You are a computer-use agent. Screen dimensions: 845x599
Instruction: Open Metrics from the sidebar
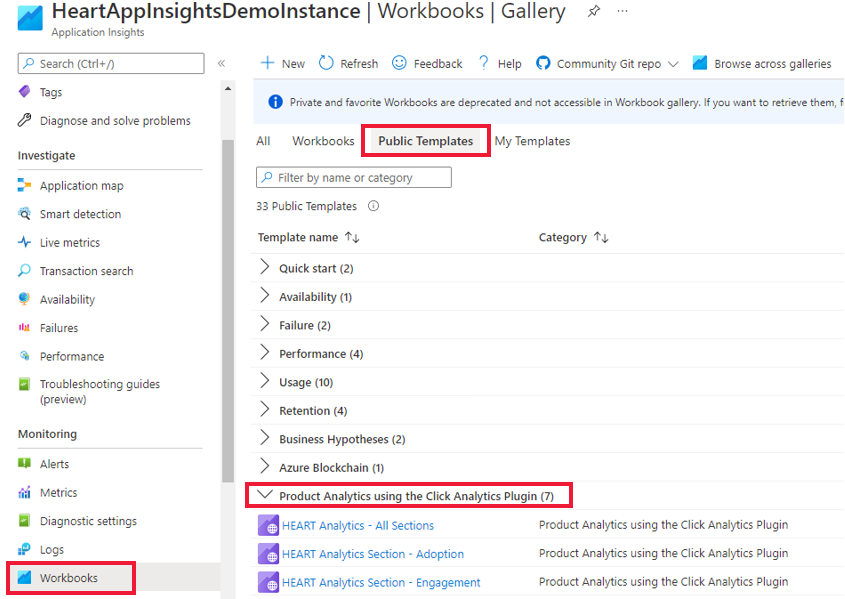[58, 492]
